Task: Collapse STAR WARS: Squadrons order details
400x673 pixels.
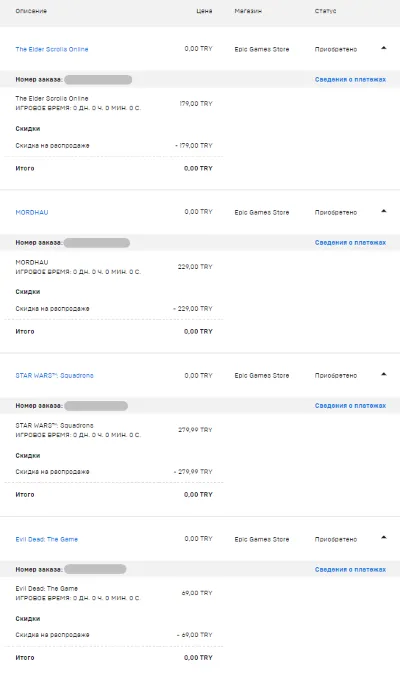Action: click(384, 374)
